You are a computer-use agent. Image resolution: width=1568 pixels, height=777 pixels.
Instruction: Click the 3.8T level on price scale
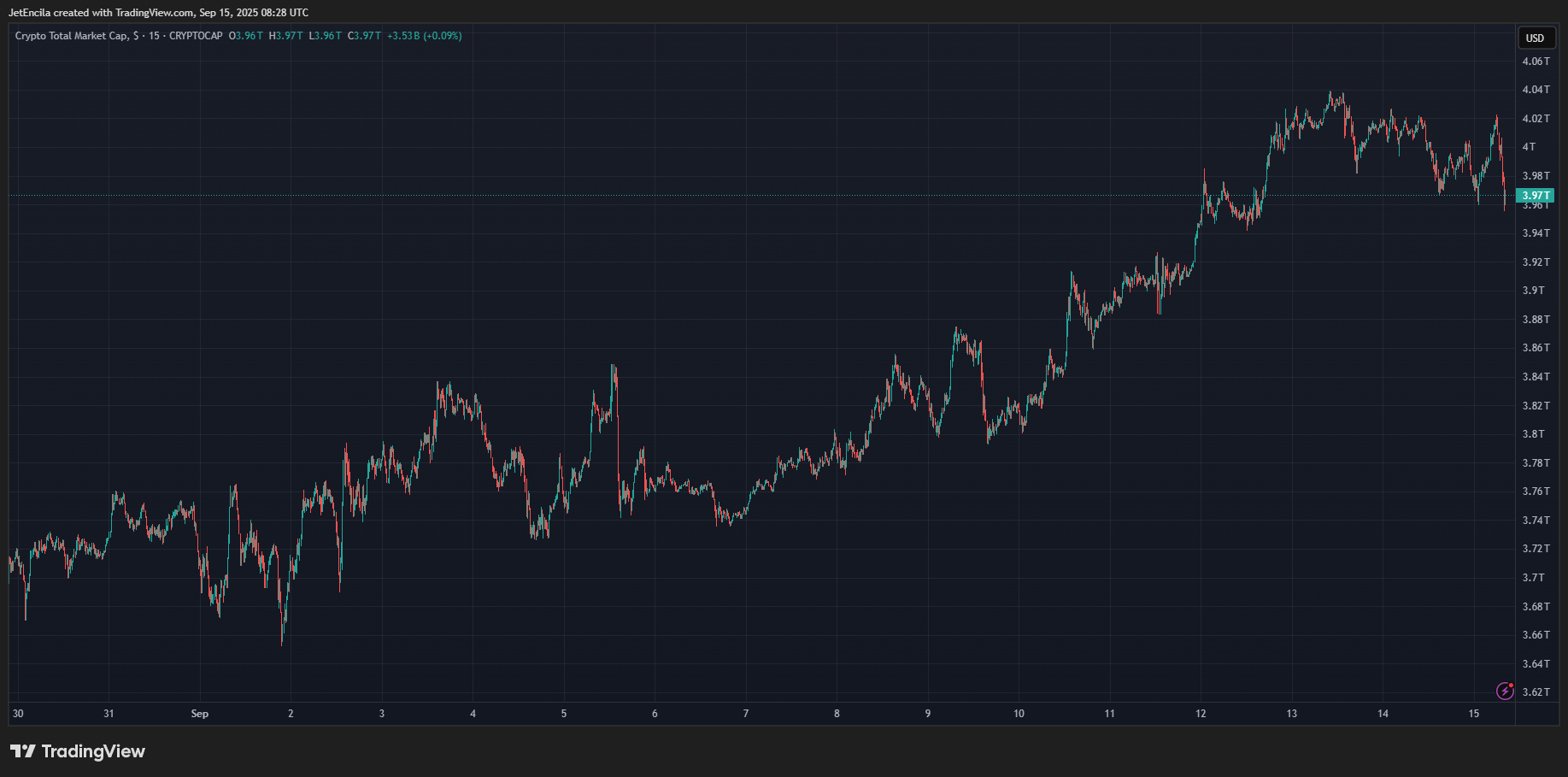pyautogui.click(x=1533, y=434)
